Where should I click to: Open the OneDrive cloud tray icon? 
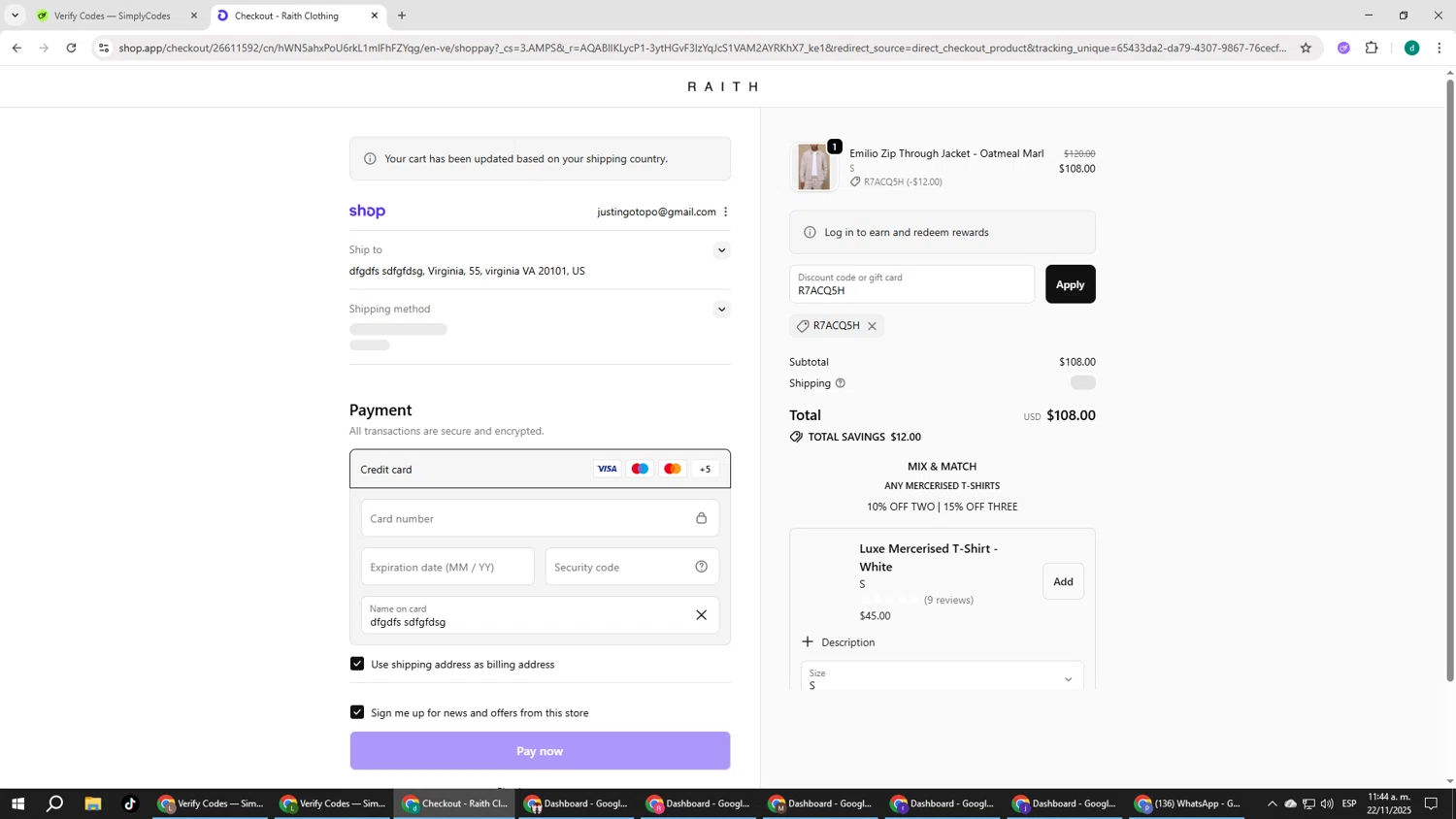tap(1290, 803)
